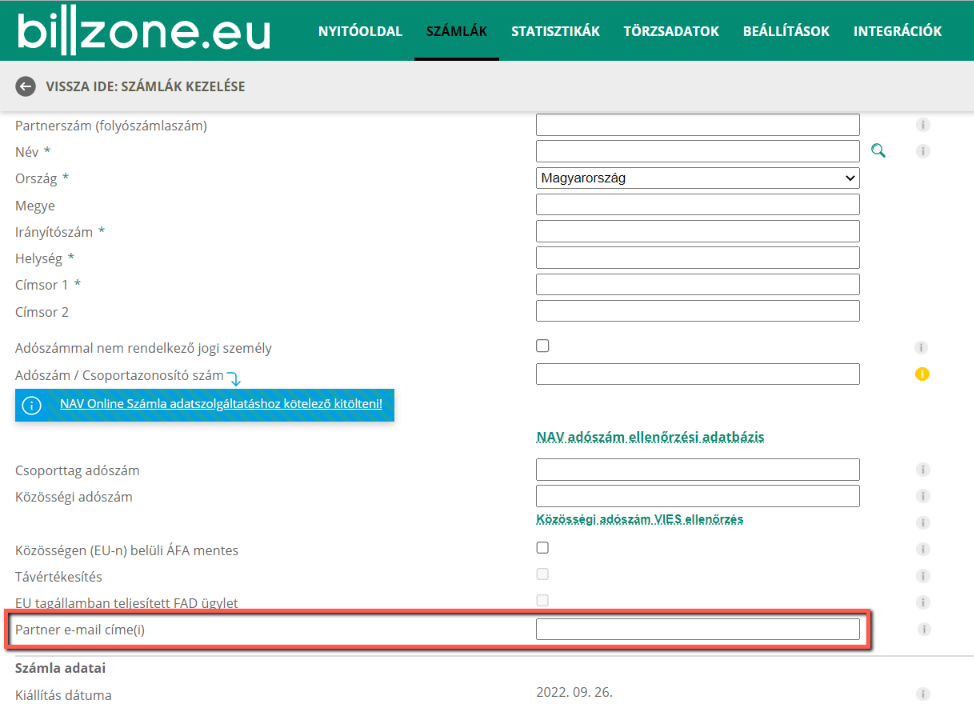Switch to the STATISZTIKÁK tab
The image size is (974, 704).
tap(555, 30)
